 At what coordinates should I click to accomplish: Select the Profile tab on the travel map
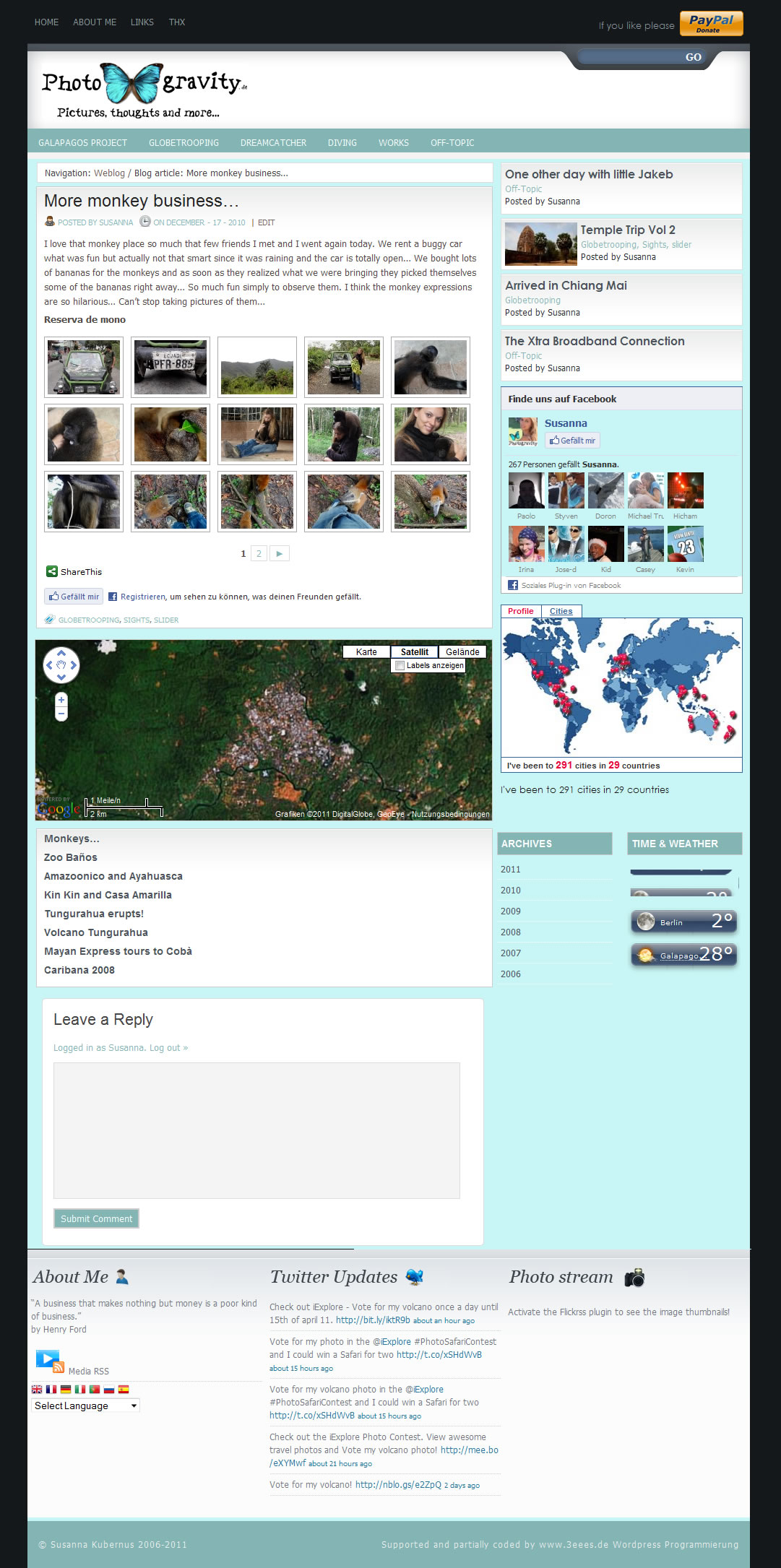click(521, 611)
